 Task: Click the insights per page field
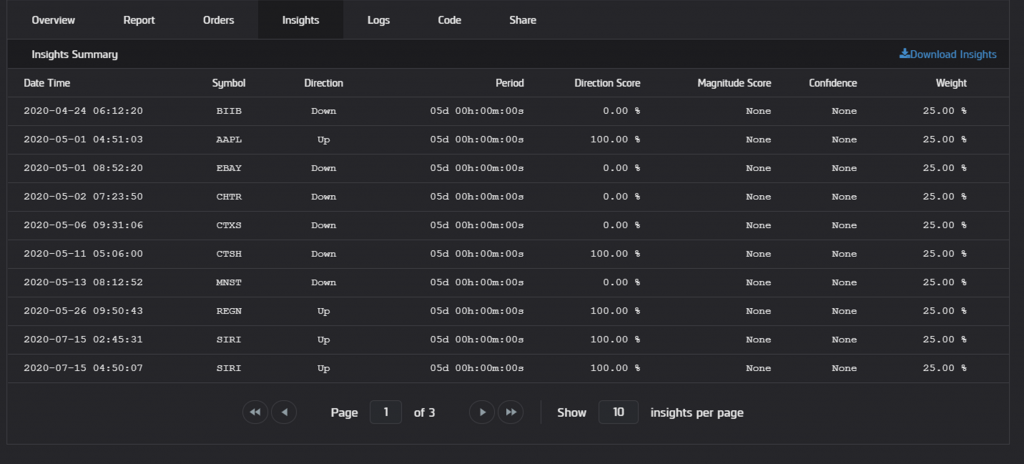pos(618,412)
